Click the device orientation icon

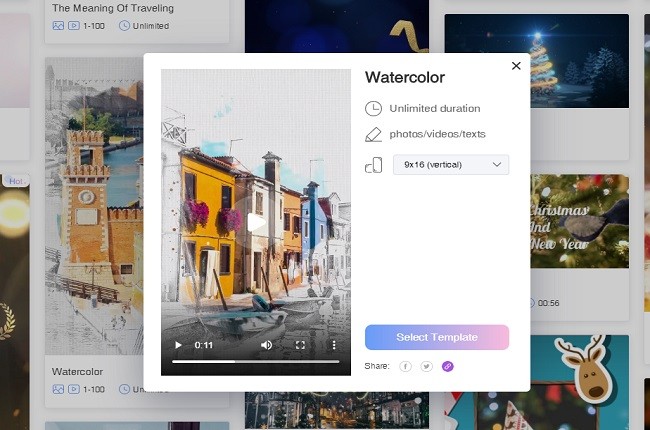pos(374,165)
